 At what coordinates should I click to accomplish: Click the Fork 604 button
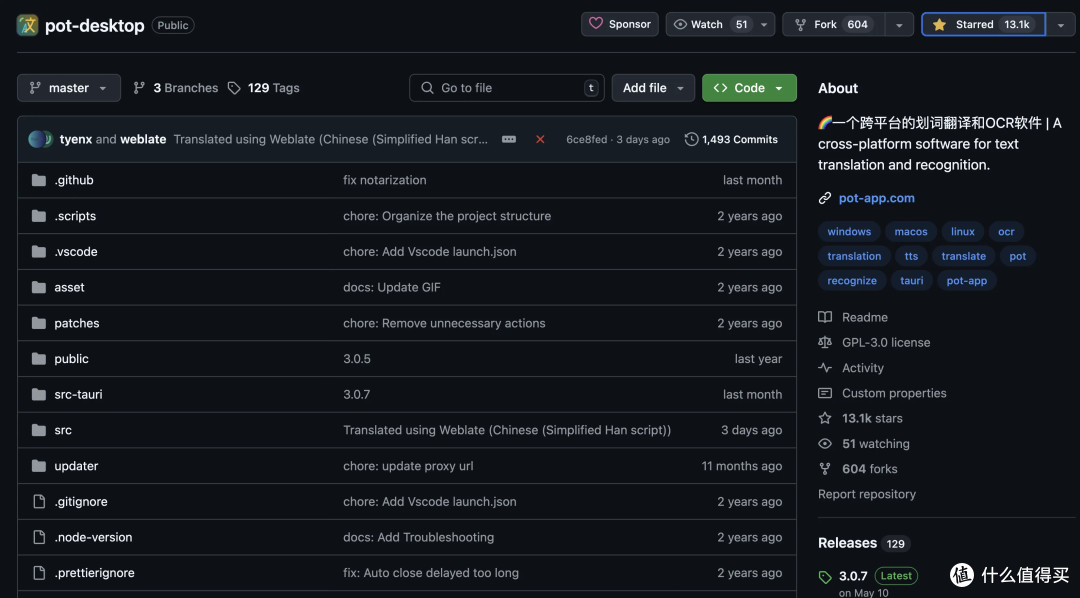833,24
